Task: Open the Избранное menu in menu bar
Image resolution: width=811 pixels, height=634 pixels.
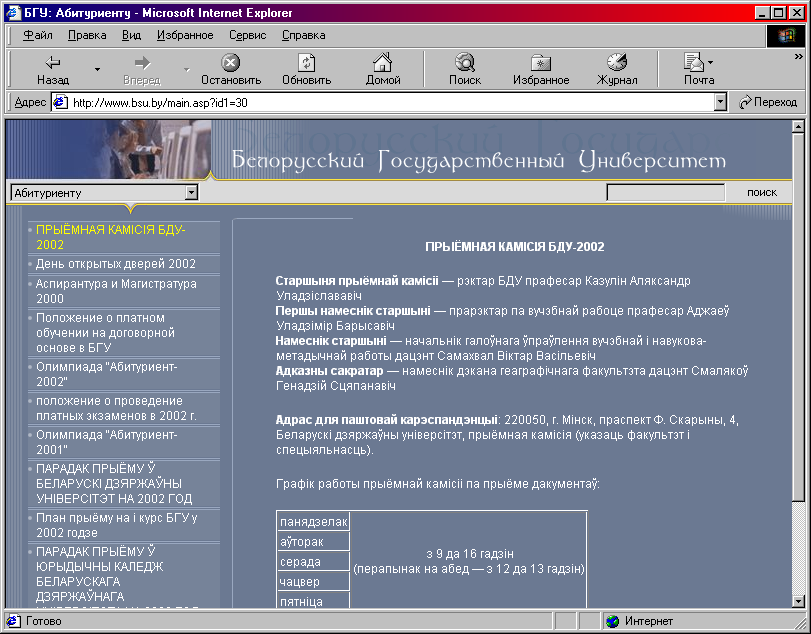Action: coord(185,35)
